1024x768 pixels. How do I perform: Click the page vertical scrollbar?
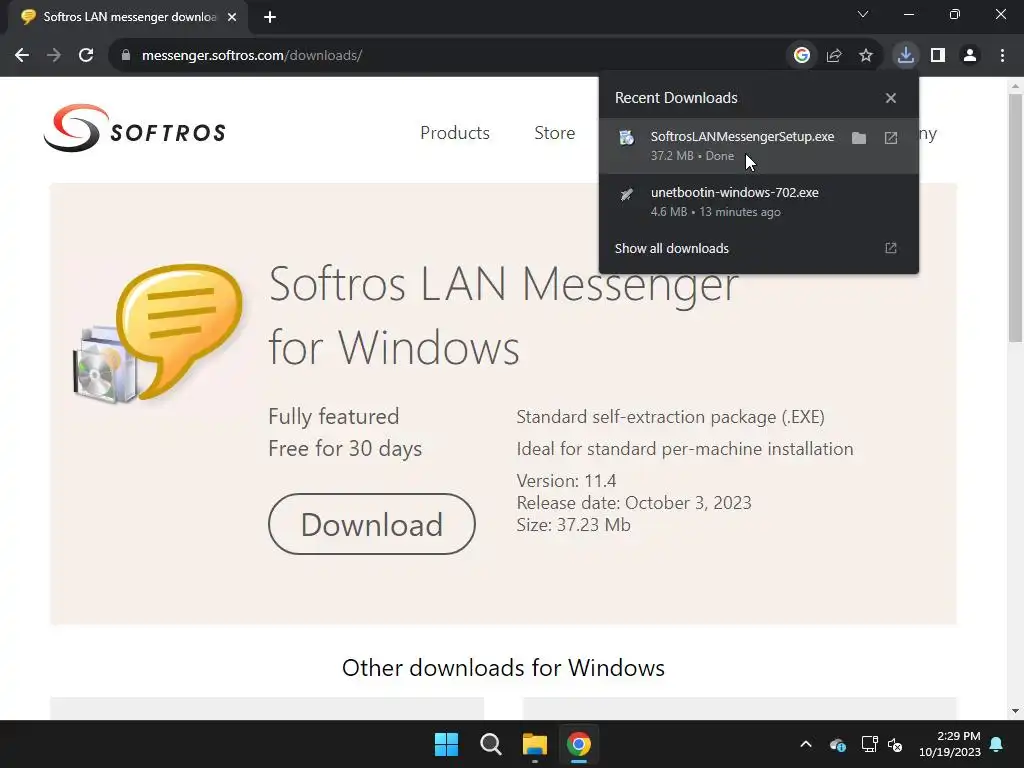[1015, 219]
